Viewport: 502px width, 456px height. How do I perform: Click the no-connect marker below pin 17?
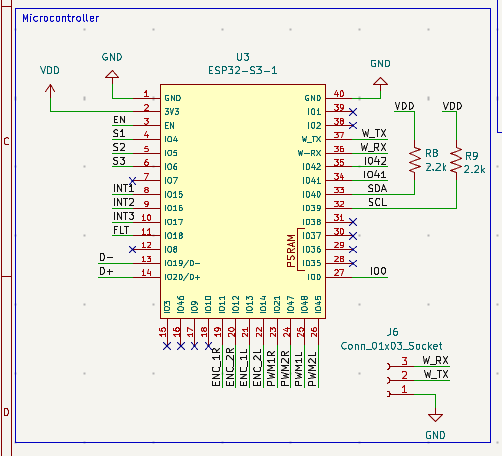point(194,346)
